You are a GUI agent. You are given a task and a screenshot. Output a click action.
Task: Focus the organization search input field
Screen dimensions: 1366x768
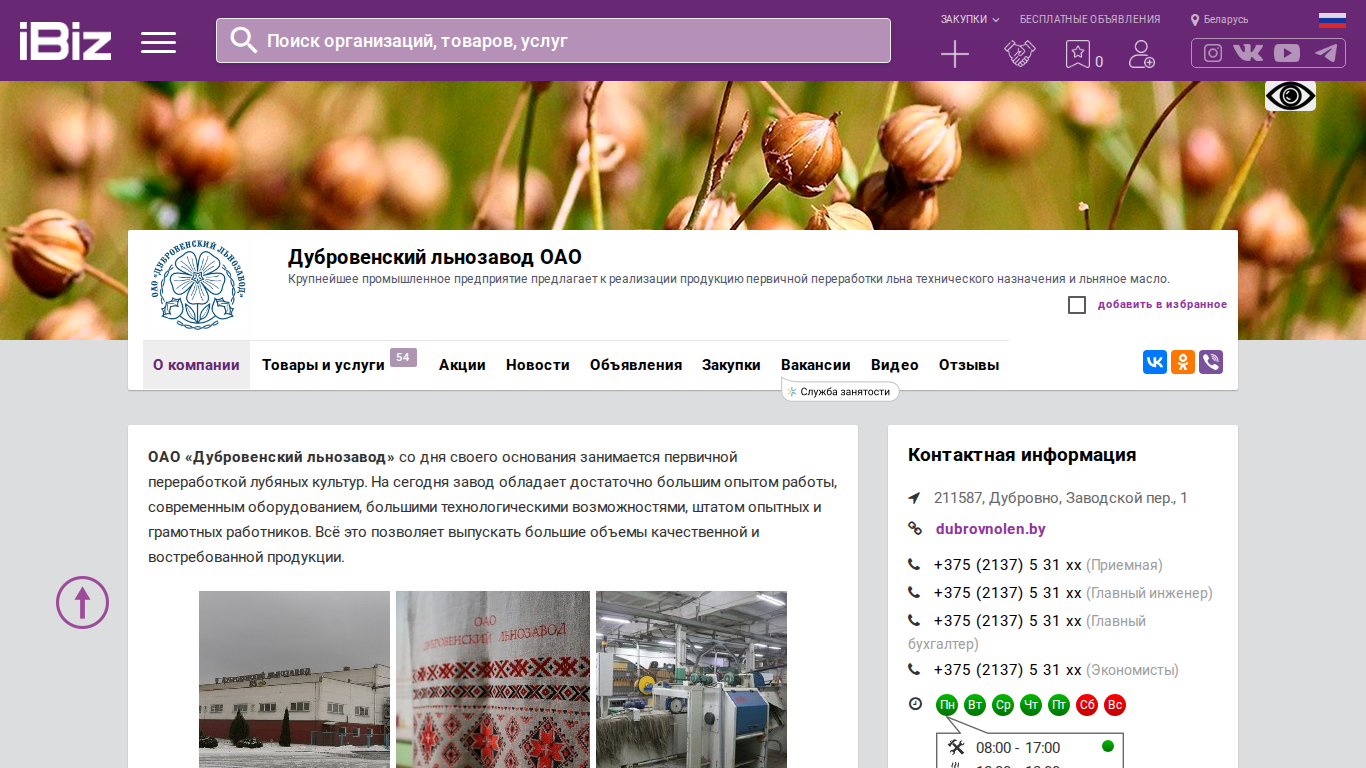tap(553, 41)
